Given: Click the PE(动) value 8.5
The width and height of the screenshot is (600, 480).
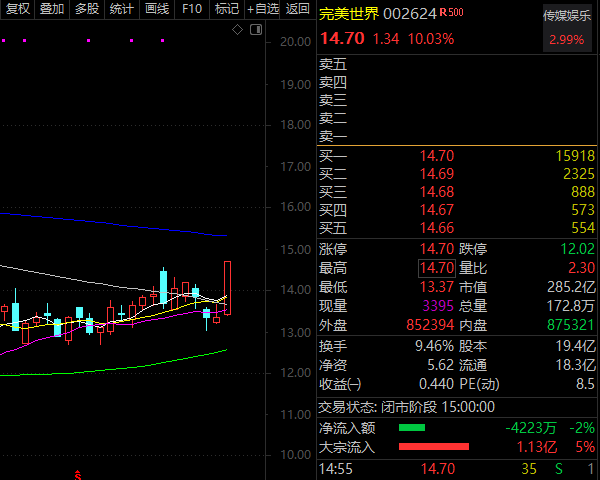Looking at the screenshot, I should [x=586, y=384].
